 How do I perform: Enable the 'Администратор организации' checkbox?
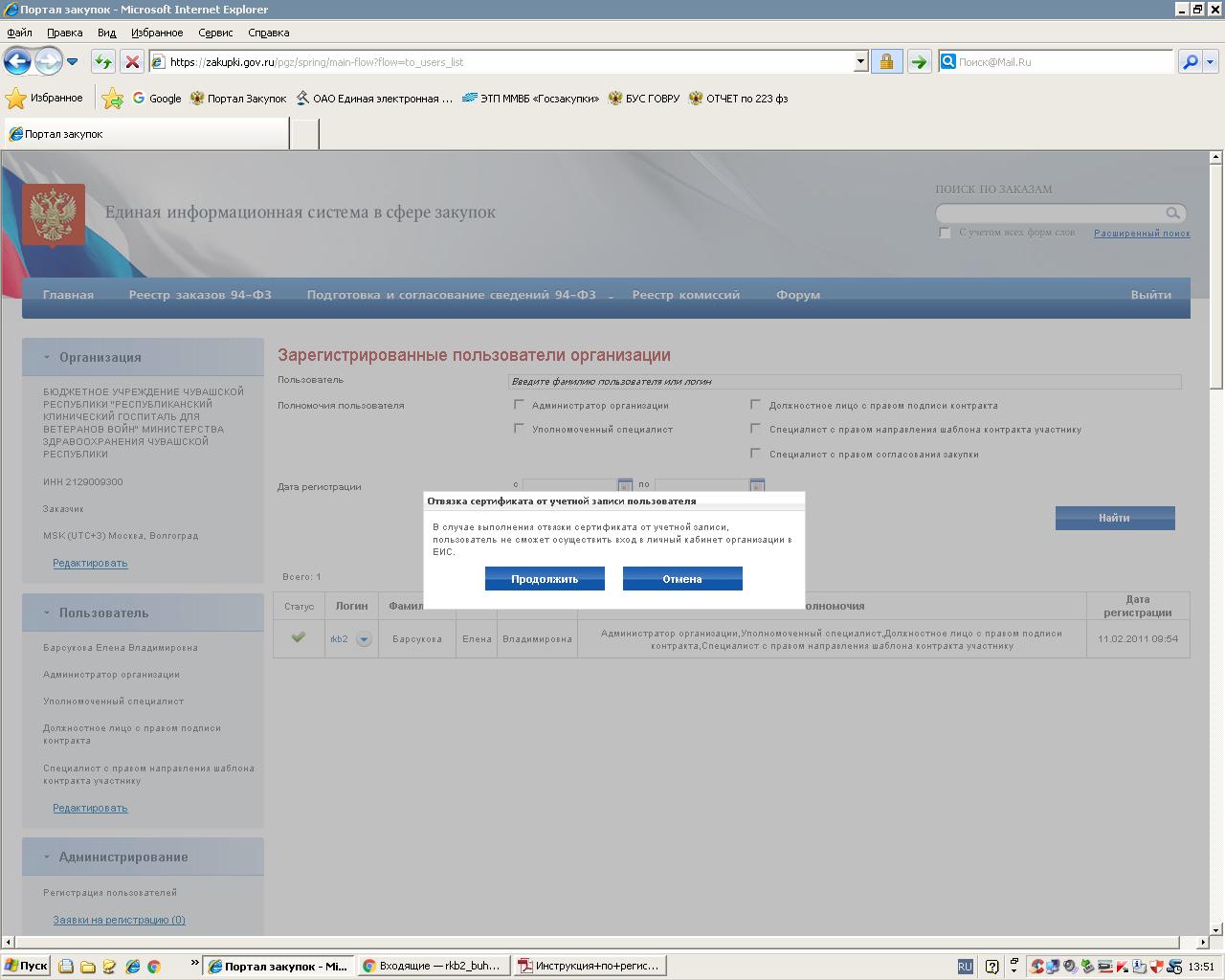(519, 405)
